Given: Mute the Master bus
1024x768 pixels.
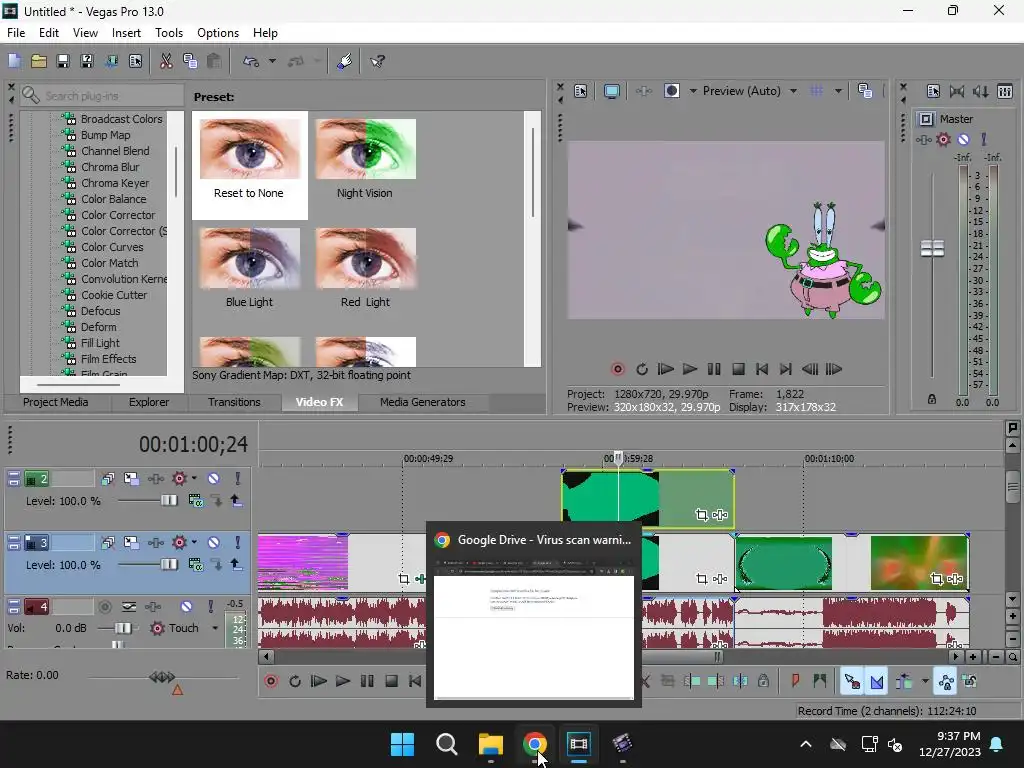Looking at the screenshot, I should click(x=963, y=139).
